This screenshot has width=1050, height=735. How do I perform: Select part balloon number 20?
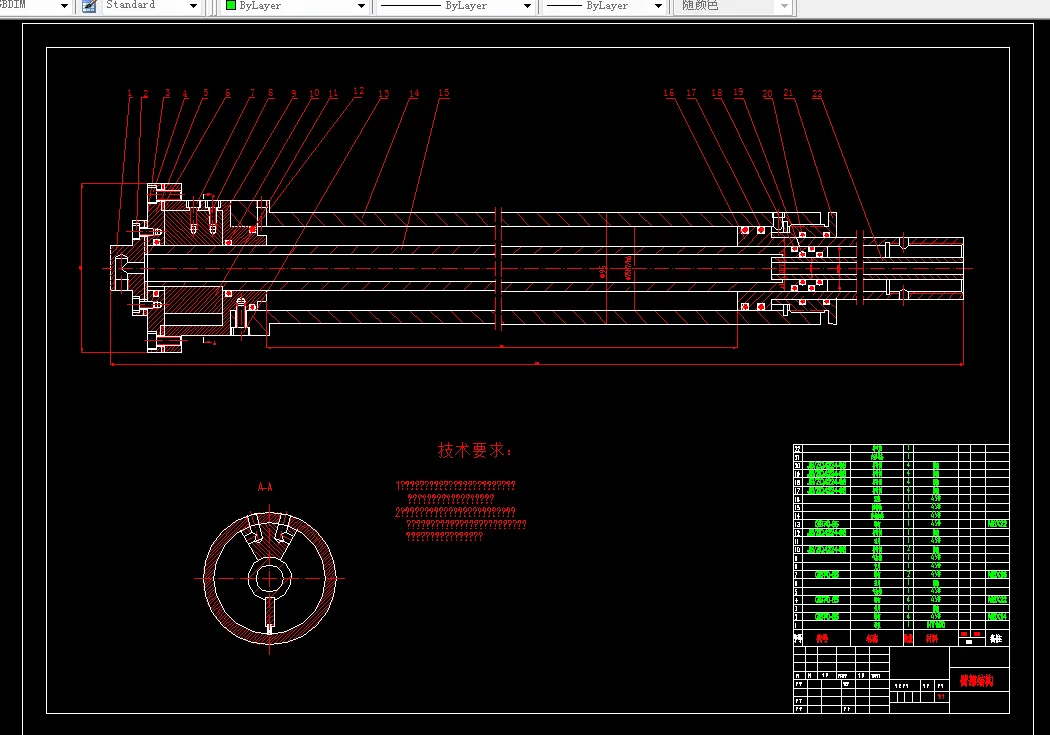[767, 94]
